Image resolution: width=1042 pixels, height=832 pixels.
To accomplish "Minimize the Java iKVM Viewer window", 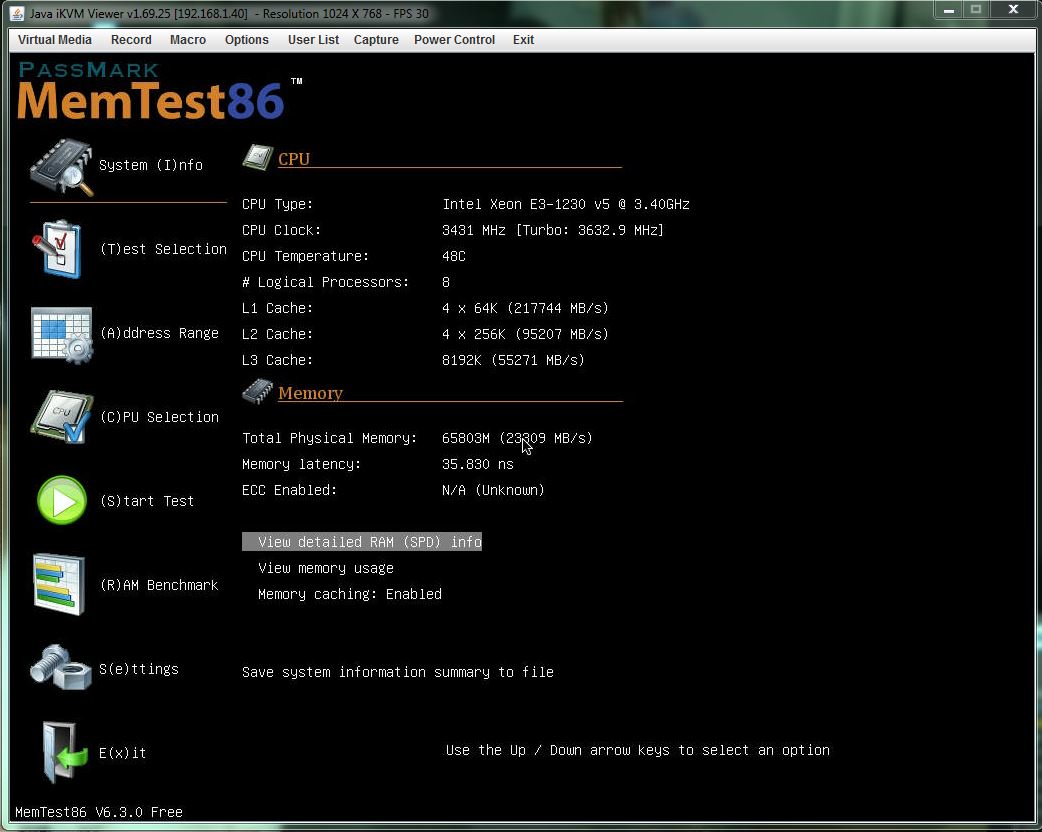I will [x=949, y=10].
